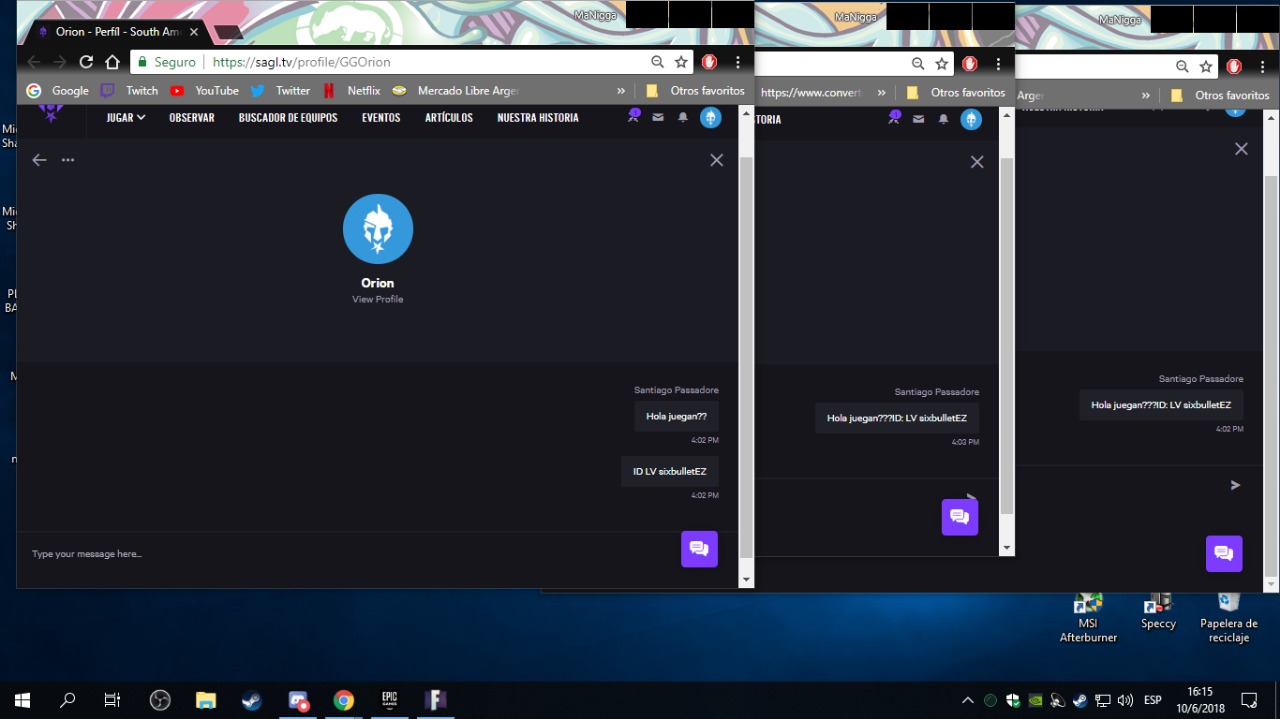Open the Chrome menu in the middle window
1280x719 pixels.
(998, 63)
